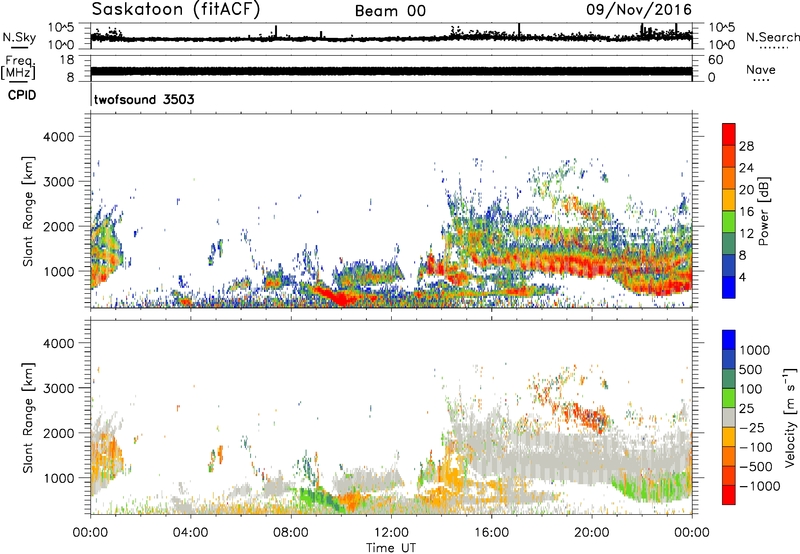Image resolution: width=800 pixels, height=554 pixels.
Task: Click the '04:00' time axis tick label
Action: (191, 533)
